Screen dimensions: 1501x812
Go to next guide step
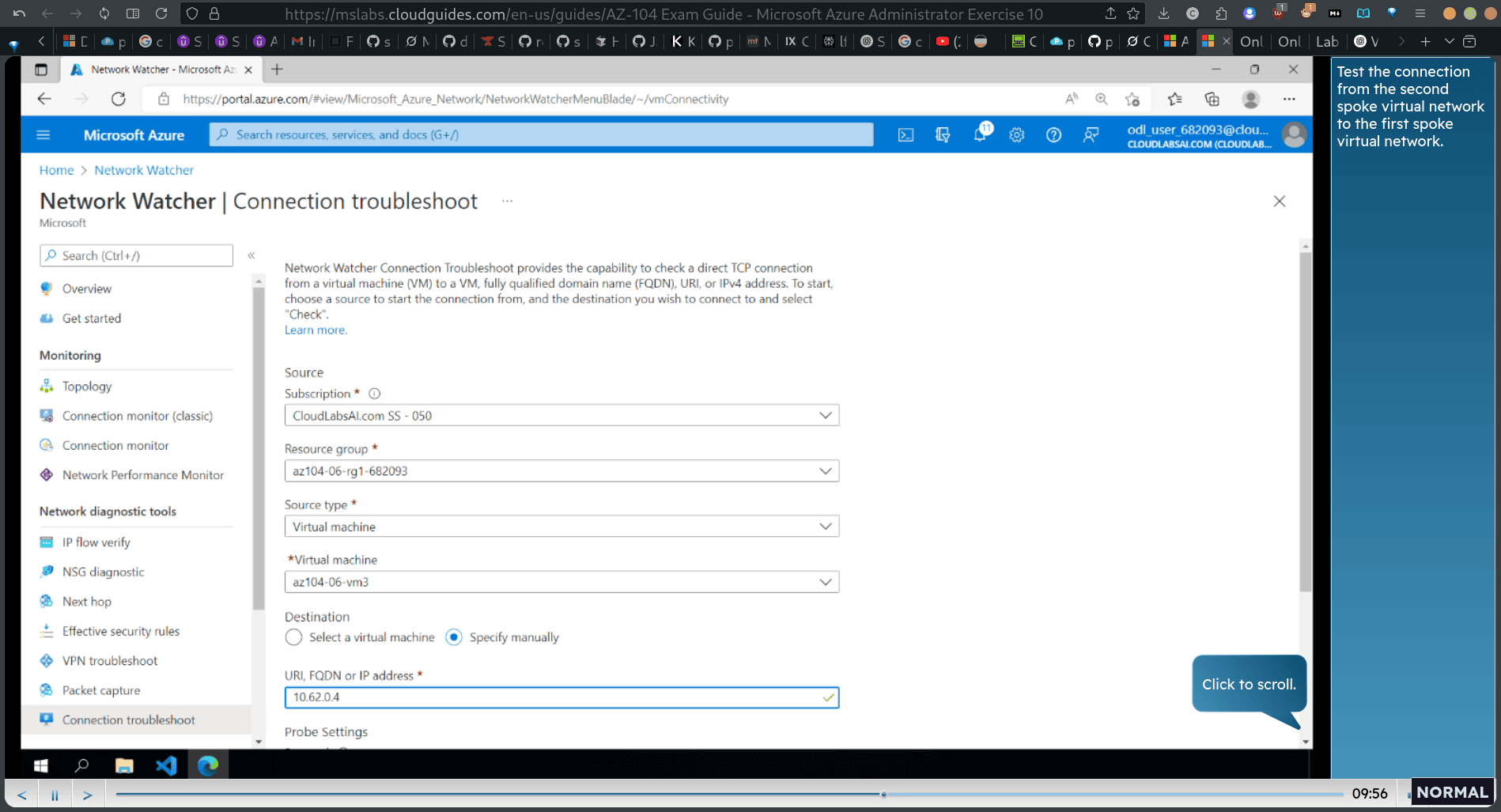pyautogui.click(x=88, y=795)
